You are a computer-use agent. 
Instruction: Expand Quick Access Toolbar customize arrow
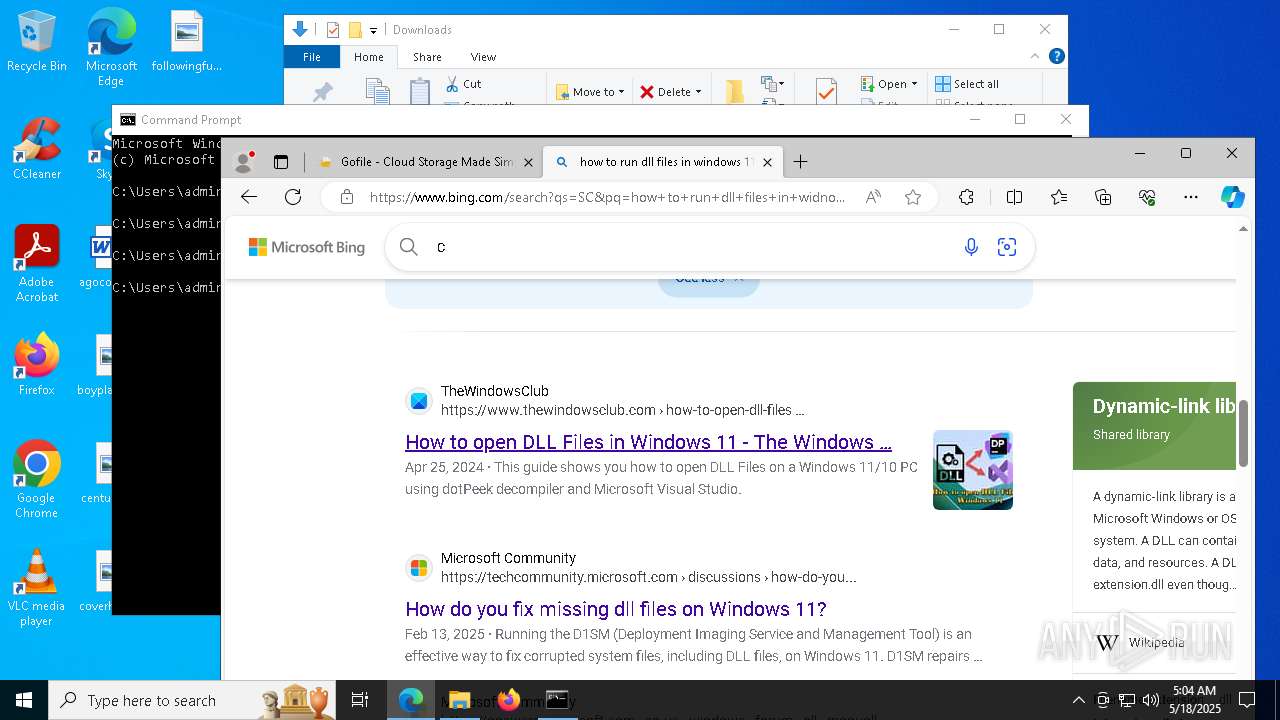(x=374, y=30)
